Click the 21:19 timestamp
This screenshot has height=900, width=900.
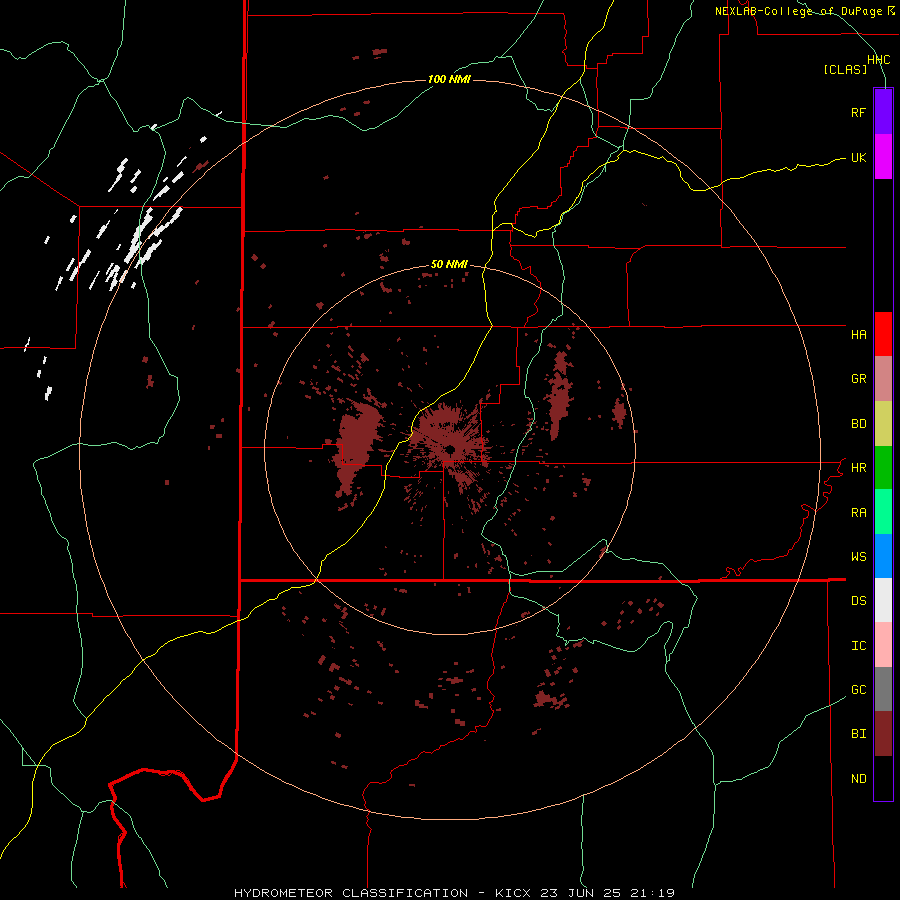click(653, 893)
